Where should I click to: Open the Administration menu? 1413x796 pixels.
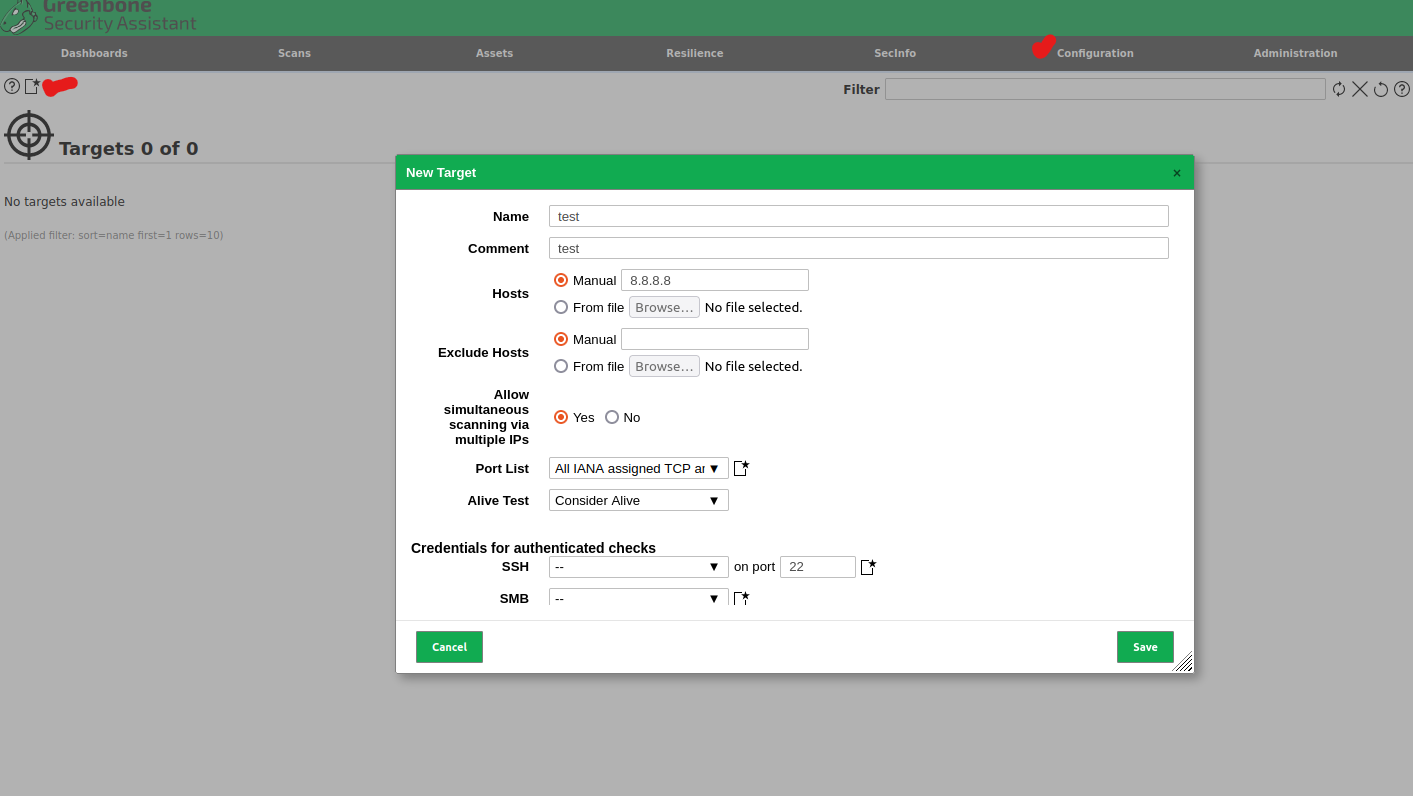tap(1295, 53)
